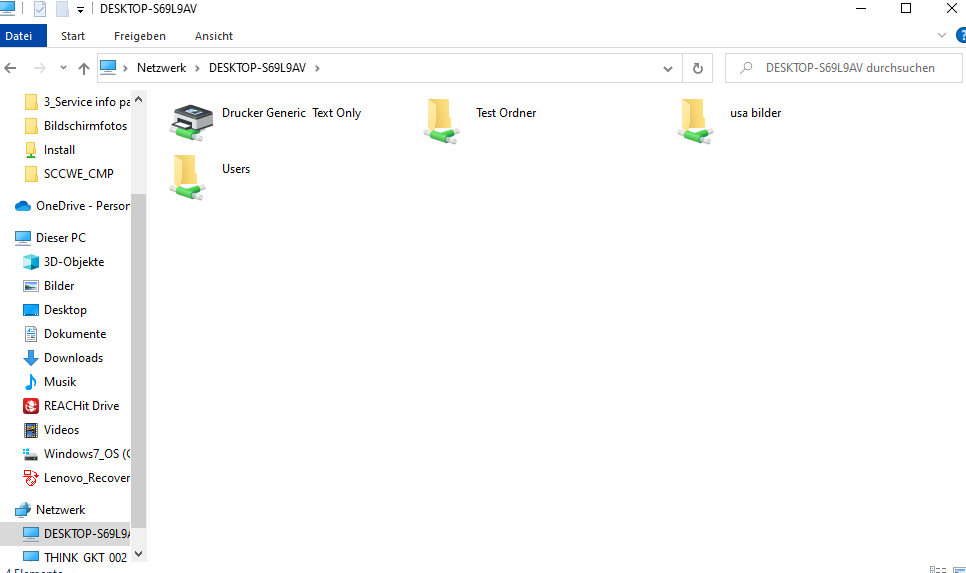Select Dieser PC in the navigation tree
Image resolution: width=966 pixels, height=573 pixels.
coord(60,238)
